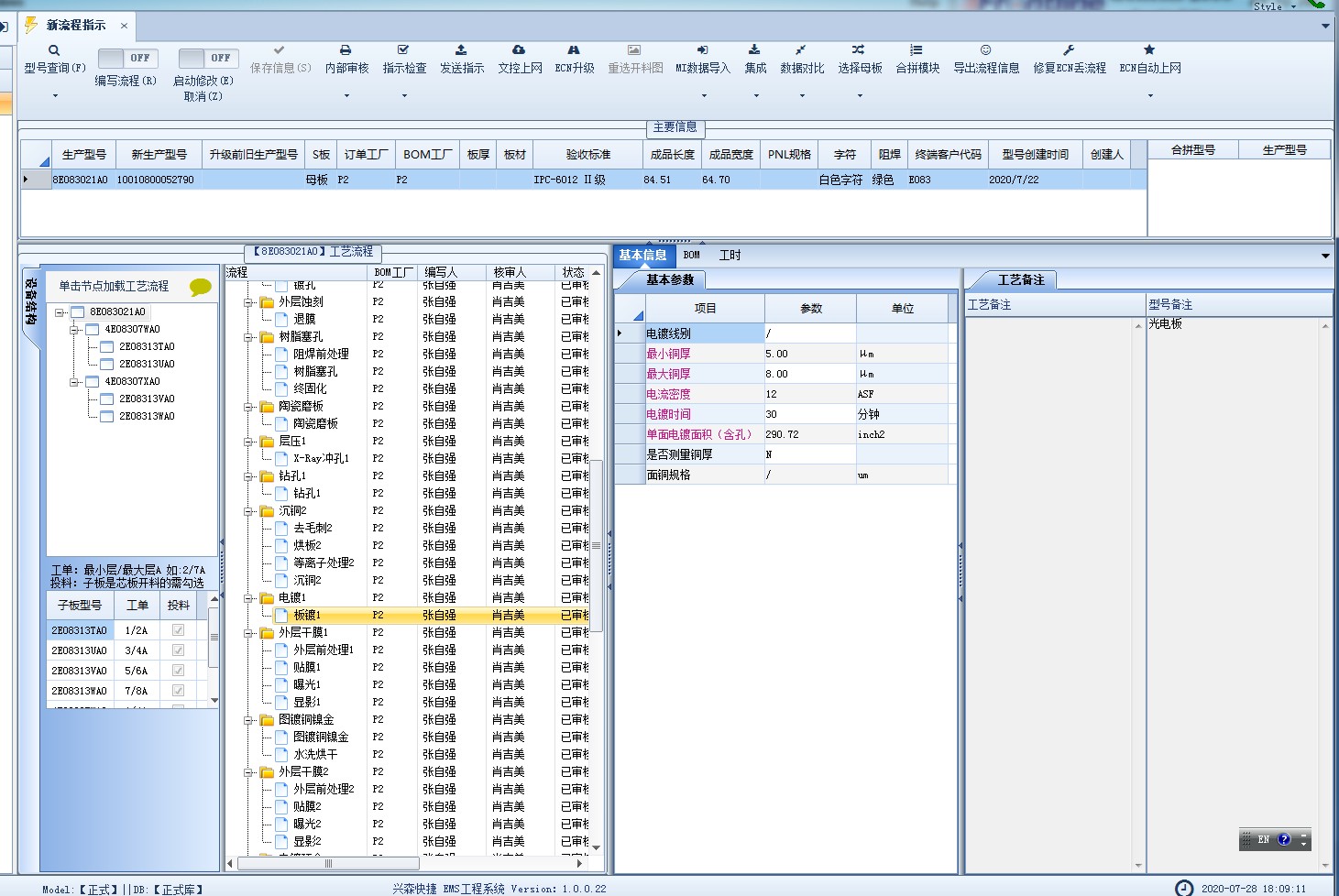The image size is (1339, 896).
Task: Collapse 4E08307WA0 node in structure tree
Action: tap(74, 329)
